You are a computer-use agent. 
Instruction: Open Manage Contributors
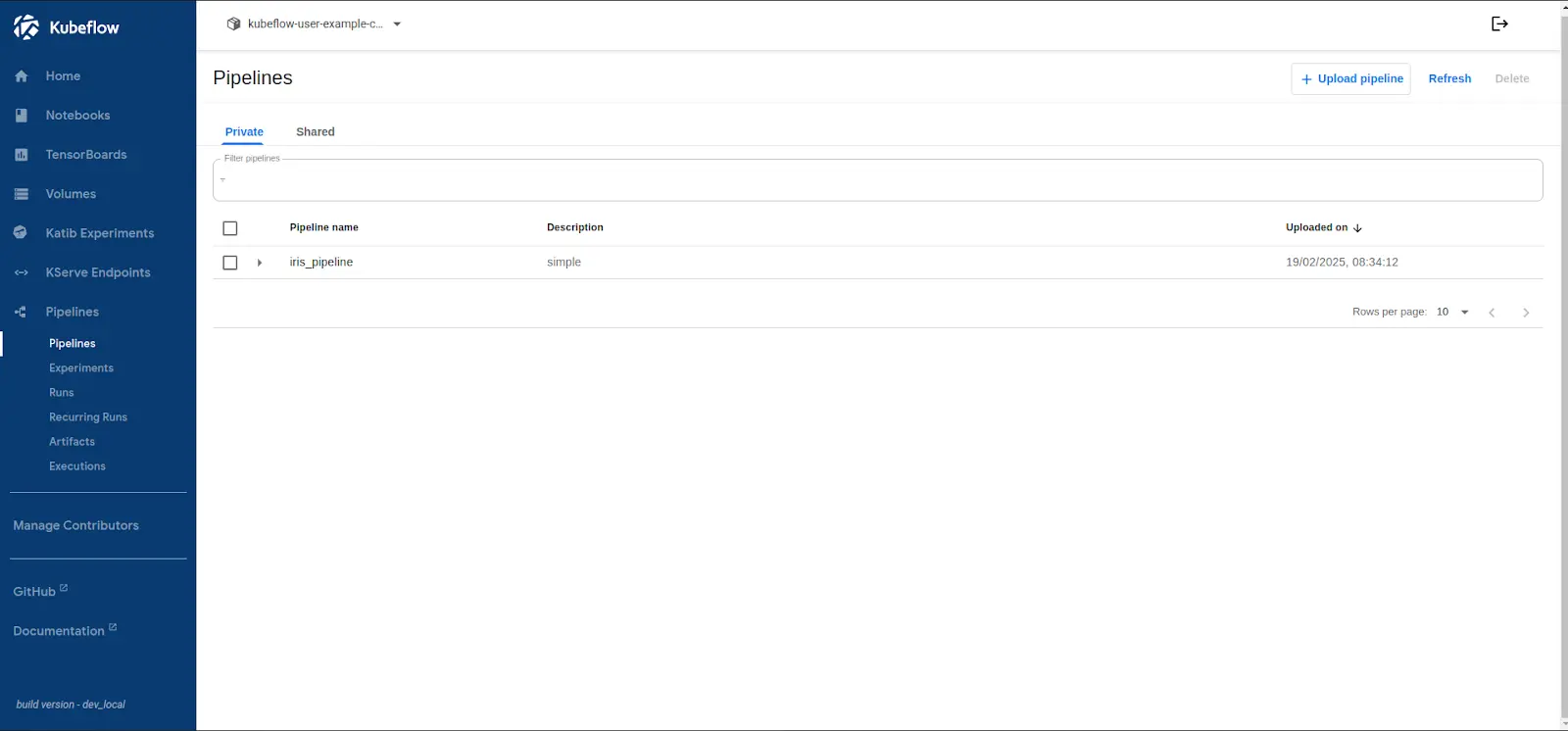(x=76, y=525)
